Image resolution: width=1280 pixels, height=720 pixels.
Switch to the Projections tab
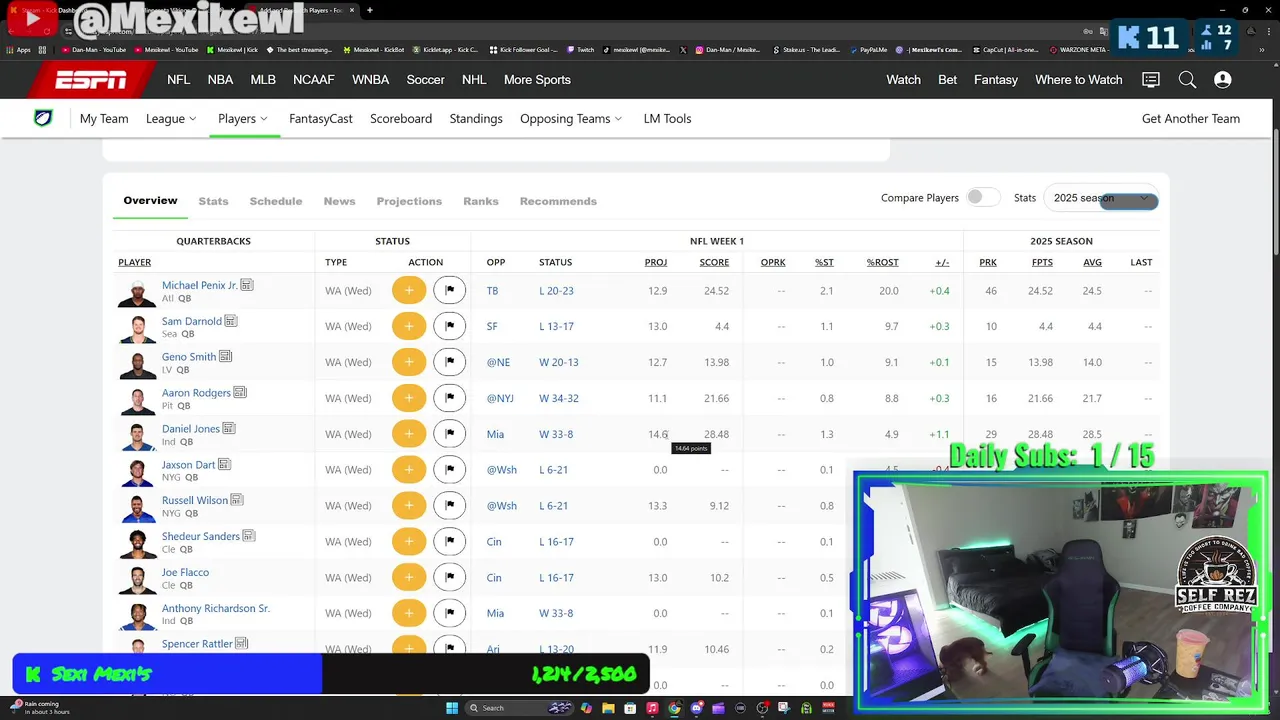[409, 201]
